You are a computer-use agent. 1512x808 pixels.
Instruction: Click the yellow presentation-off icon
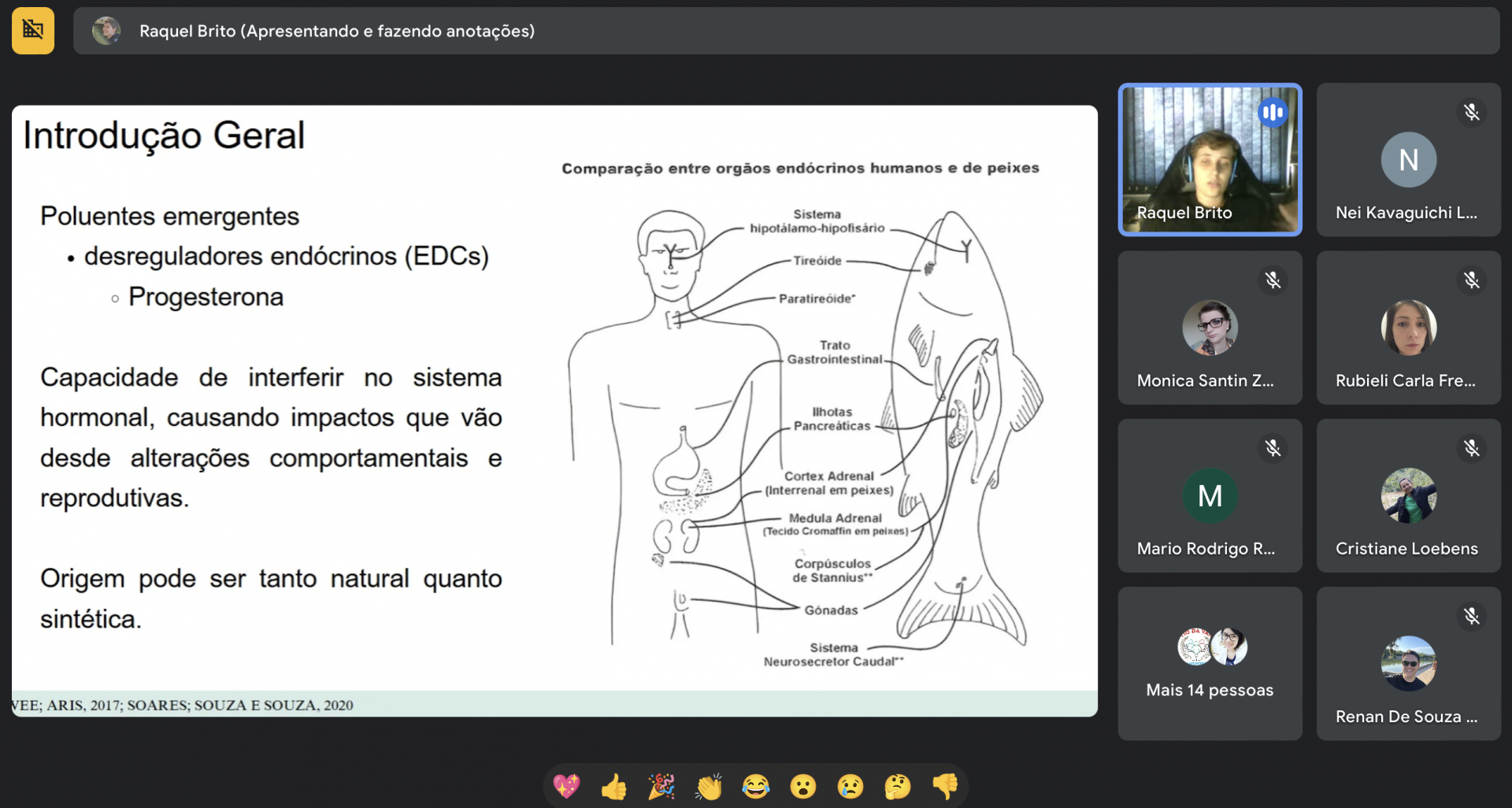pos(33,31)
